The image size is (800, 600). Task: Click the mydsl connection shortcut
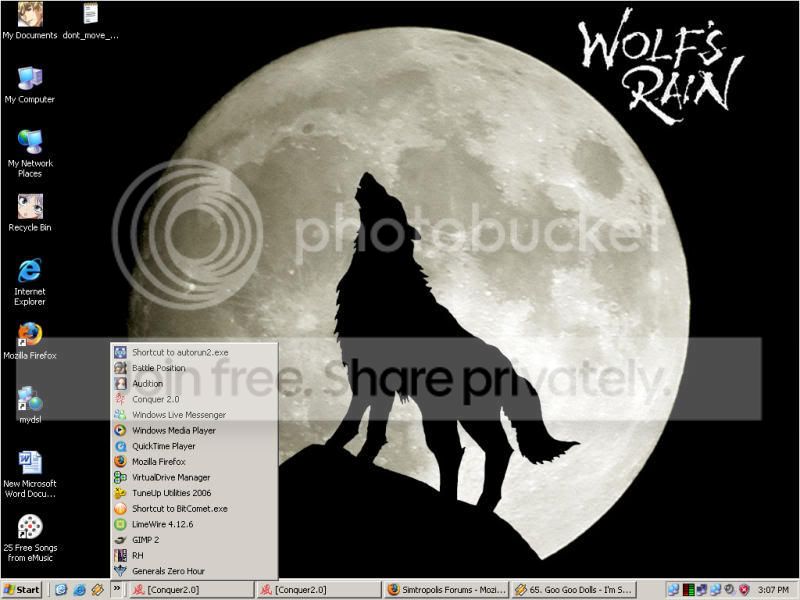pyautogui.click(x=30, y=405)
